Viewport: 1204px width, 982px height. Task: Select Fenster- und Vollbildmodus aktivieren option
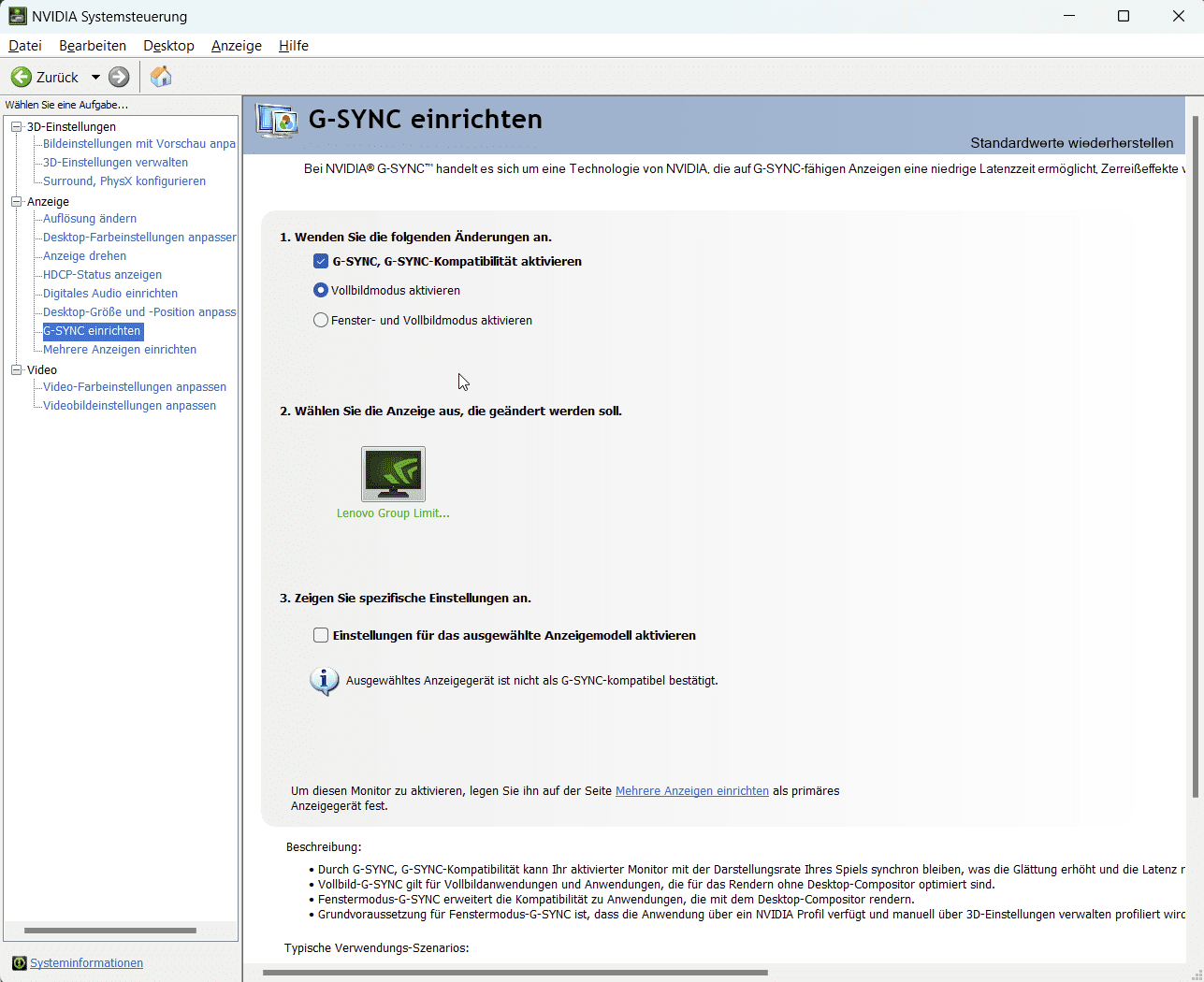coord(321,320)
